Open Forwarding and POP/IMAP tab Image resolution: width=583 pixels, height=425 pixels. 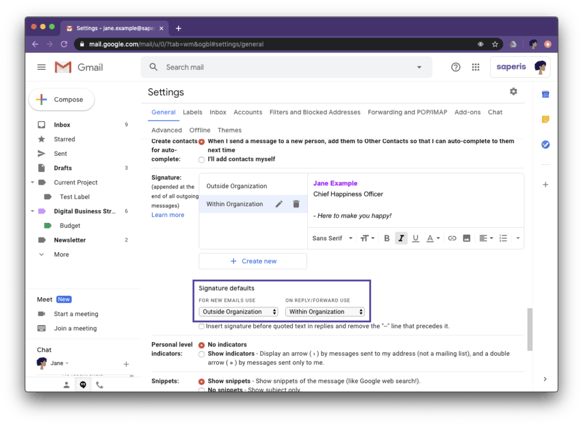click(x=407, y=112)
